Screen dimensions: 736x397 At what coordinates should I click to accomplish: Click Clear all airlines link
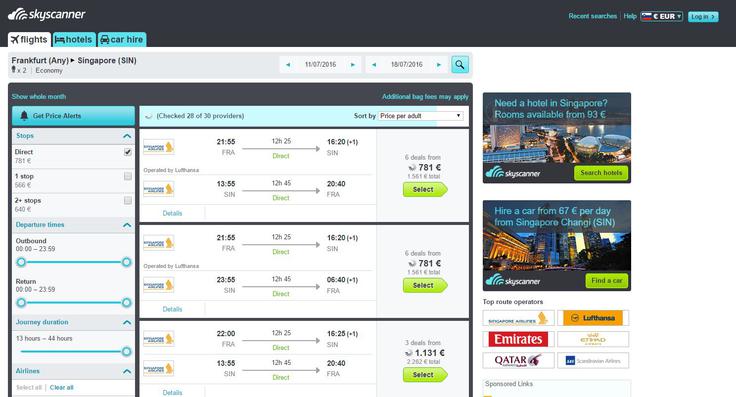coord(61,388)
